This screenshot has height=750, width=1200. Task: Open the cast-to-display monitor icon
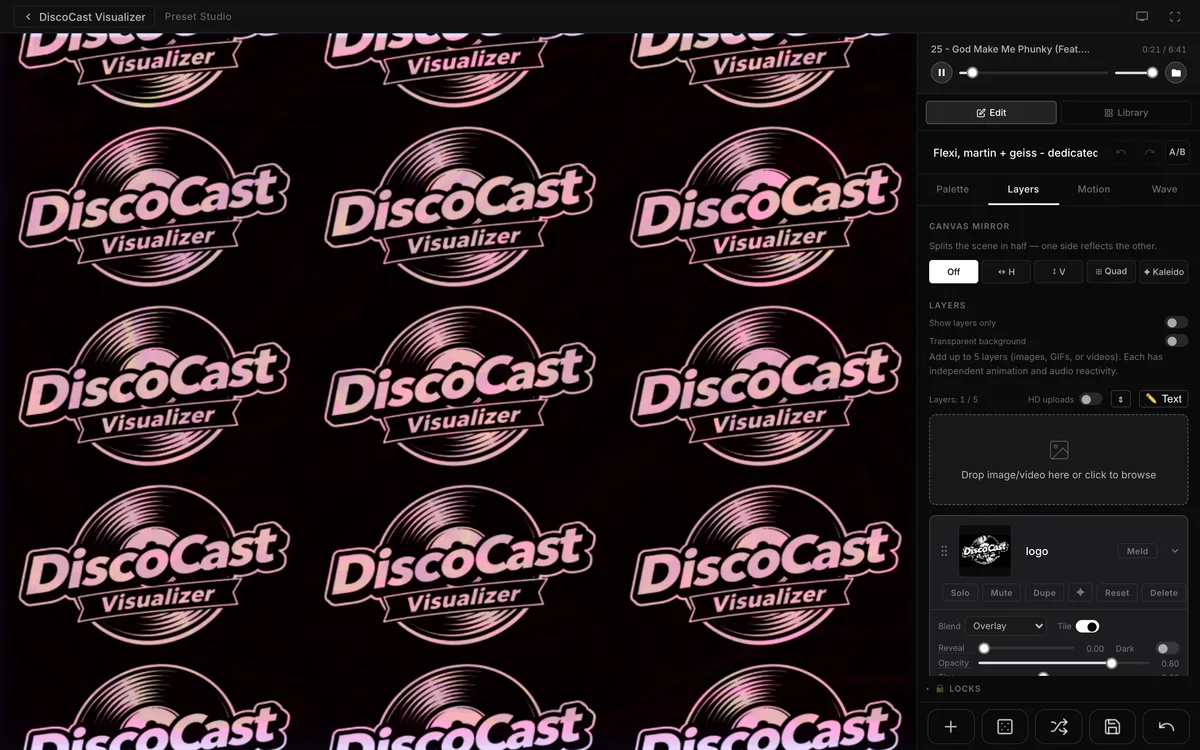click(x=1142, y=17)
